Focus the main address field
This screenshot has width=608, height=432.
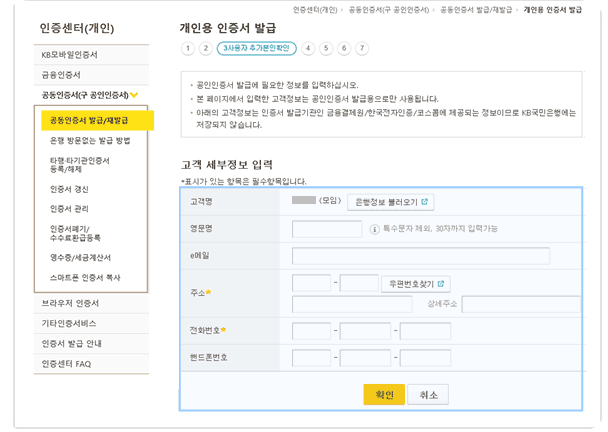tap(352, 304)
